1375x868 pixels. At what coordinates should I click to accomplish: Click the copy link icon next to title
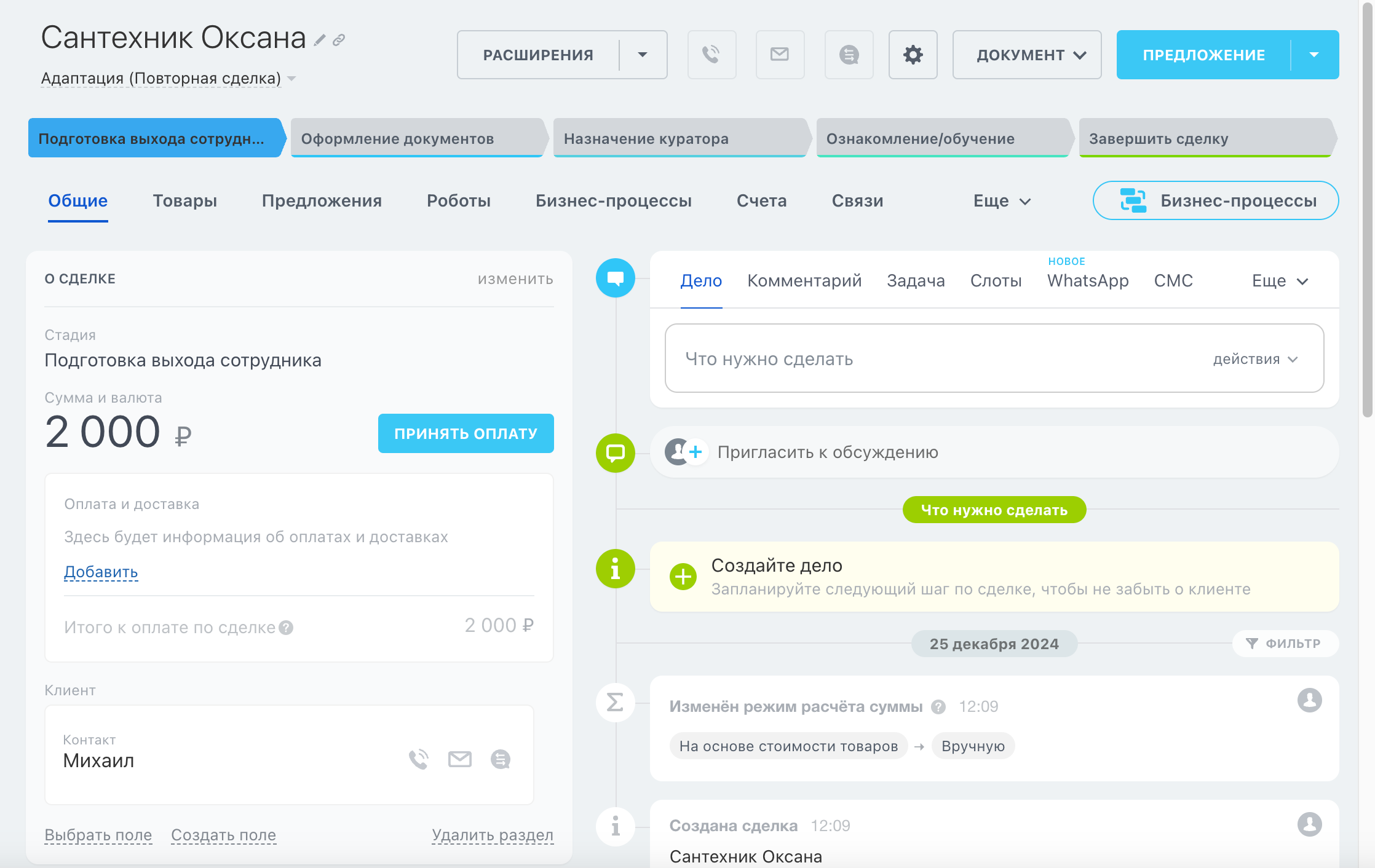click(339, 41)
